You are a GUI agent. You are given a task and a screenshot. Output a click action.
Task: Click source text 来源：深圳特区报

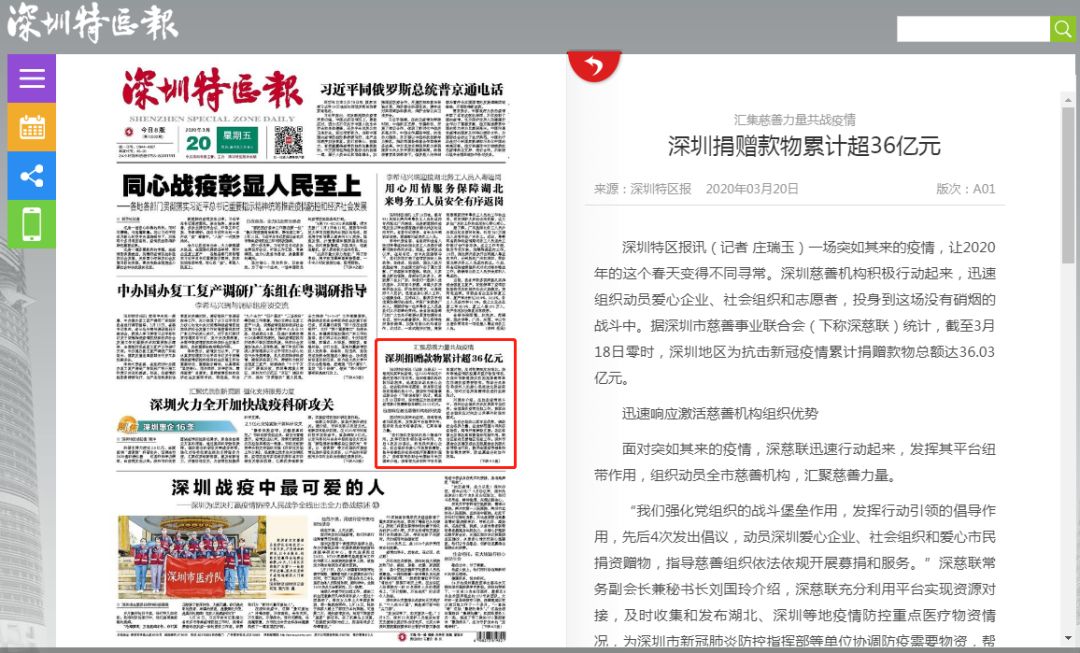pos(643,189)
